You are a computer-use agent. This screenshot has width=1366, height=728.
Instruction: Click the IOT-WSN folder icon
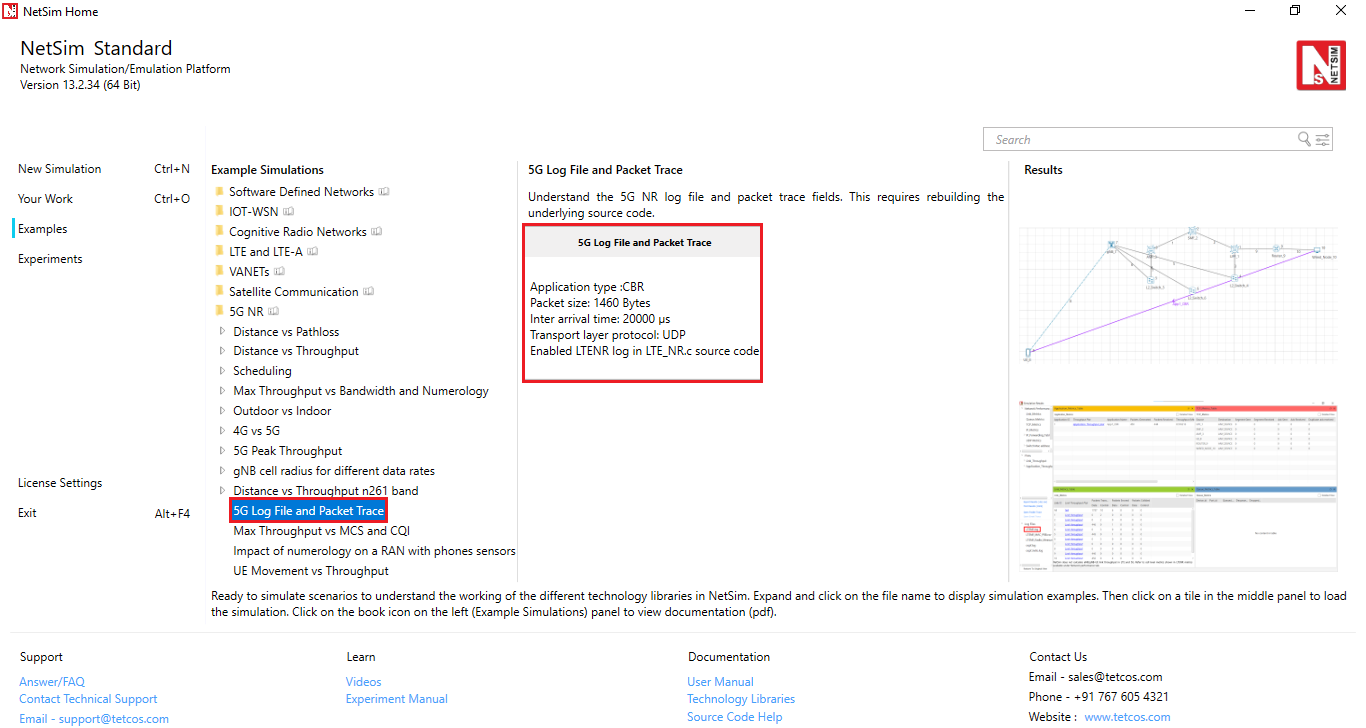pyautogui.click(x=219, y=211)
